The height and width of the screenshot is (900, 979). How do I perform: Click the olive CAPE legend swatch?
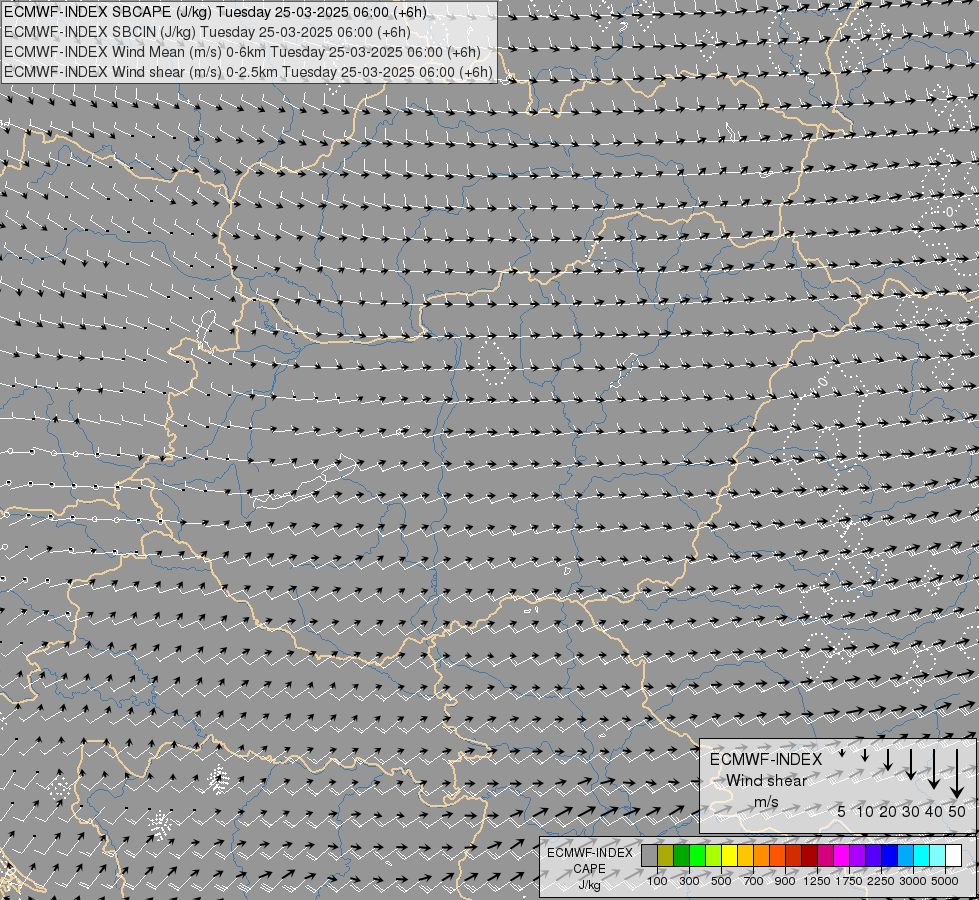click(x=666, y=856)
